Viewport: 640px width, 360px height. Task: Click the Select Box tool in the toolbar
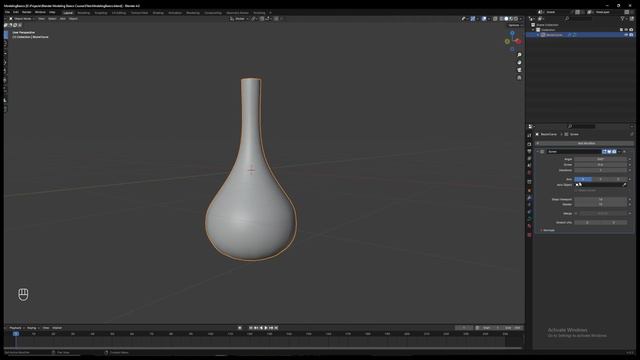5,35
